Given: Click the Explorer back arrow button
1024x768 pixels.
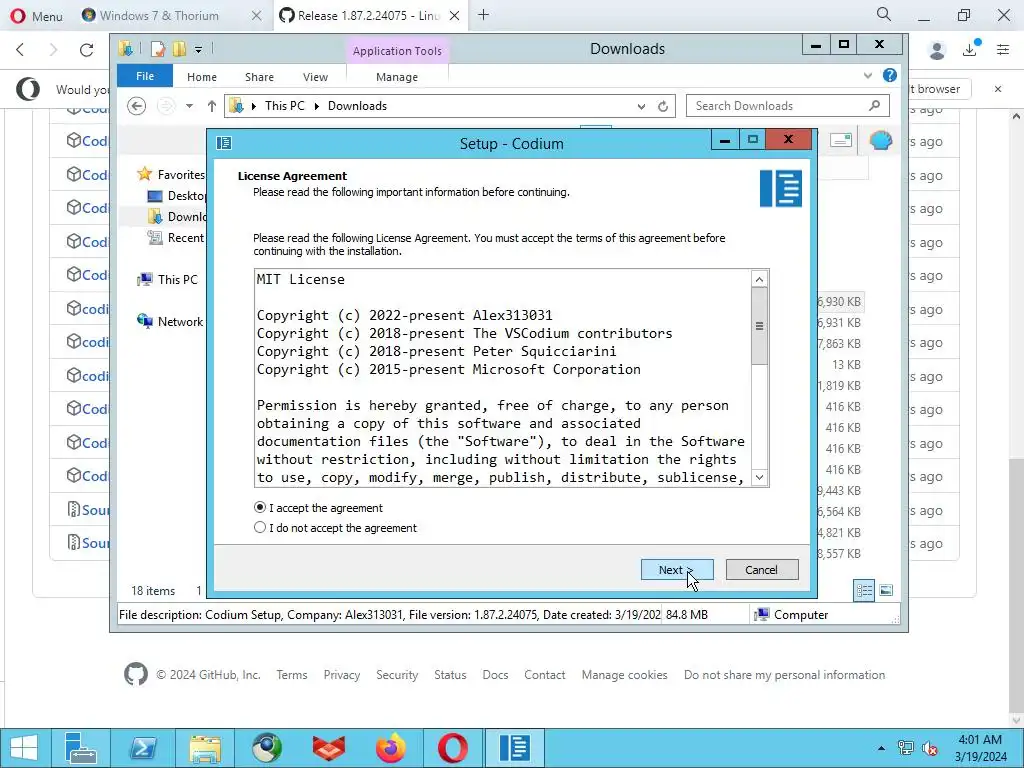Looking at the screenshot, I should pos(136,106).
